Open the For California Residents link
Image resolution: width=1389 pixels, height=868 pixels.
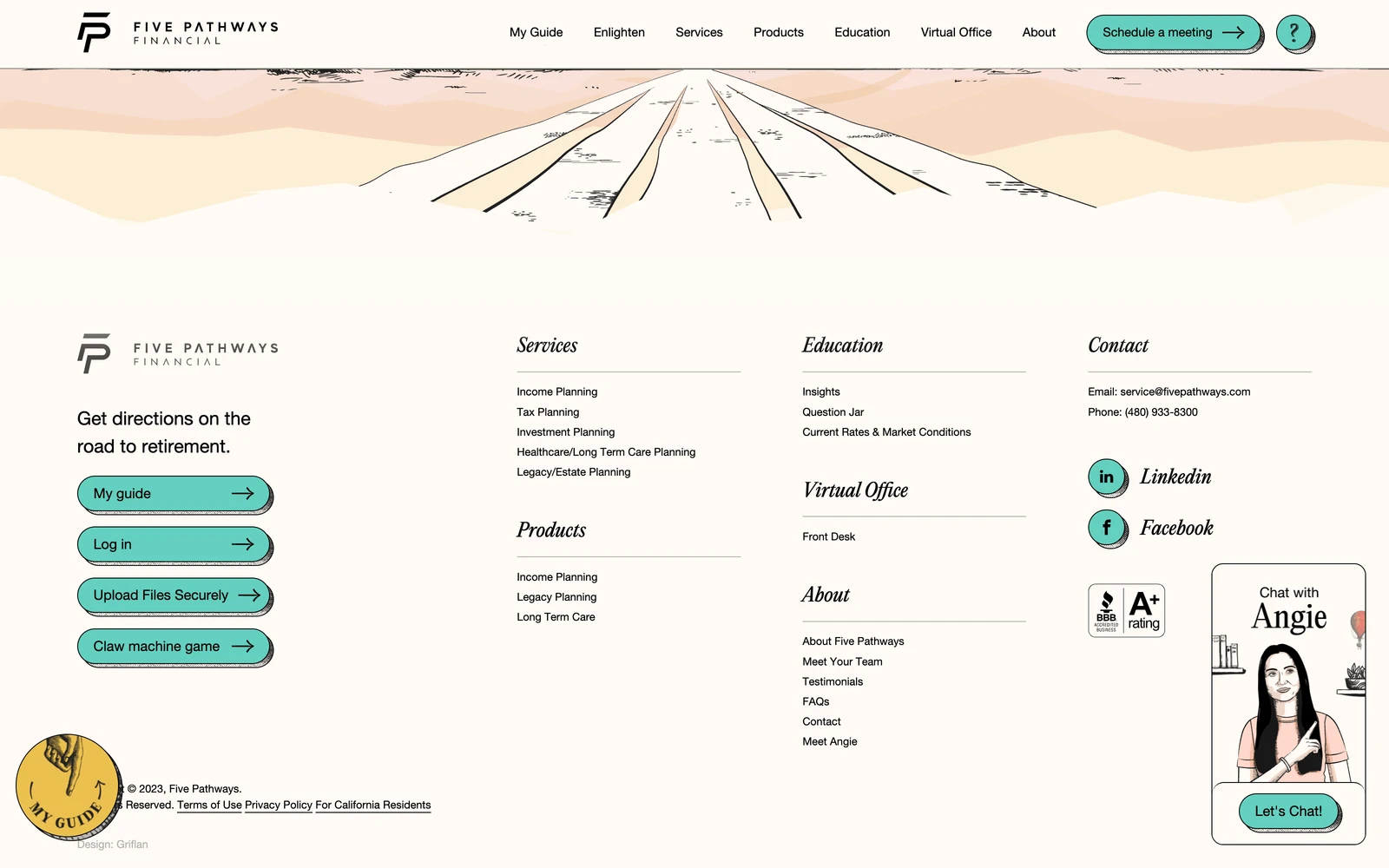pos(373,806)
